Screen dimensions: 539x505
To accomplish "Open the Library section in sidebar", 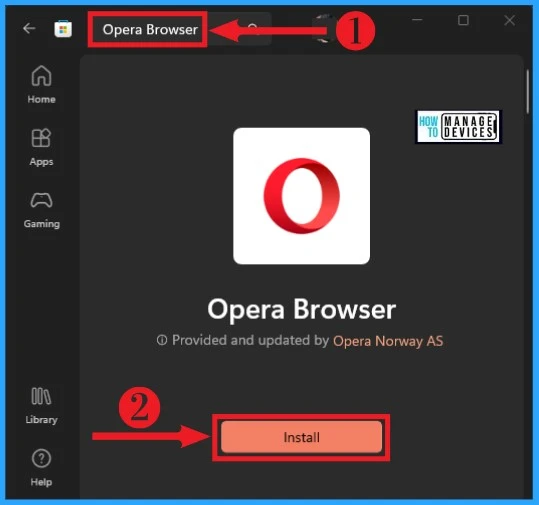I will (41, 406).
